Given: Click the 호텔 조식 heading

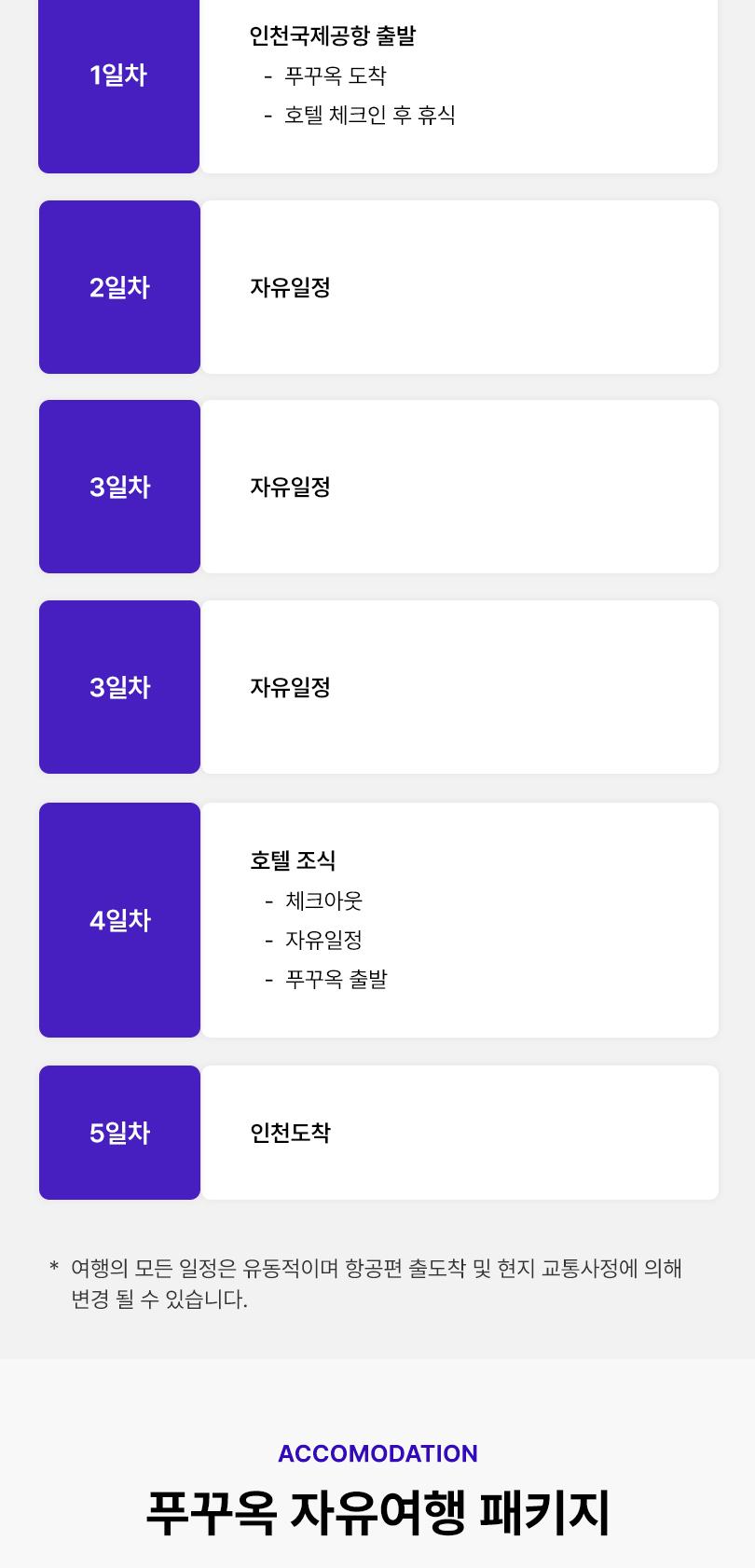Looking at the screenshot, I should 293,860.
